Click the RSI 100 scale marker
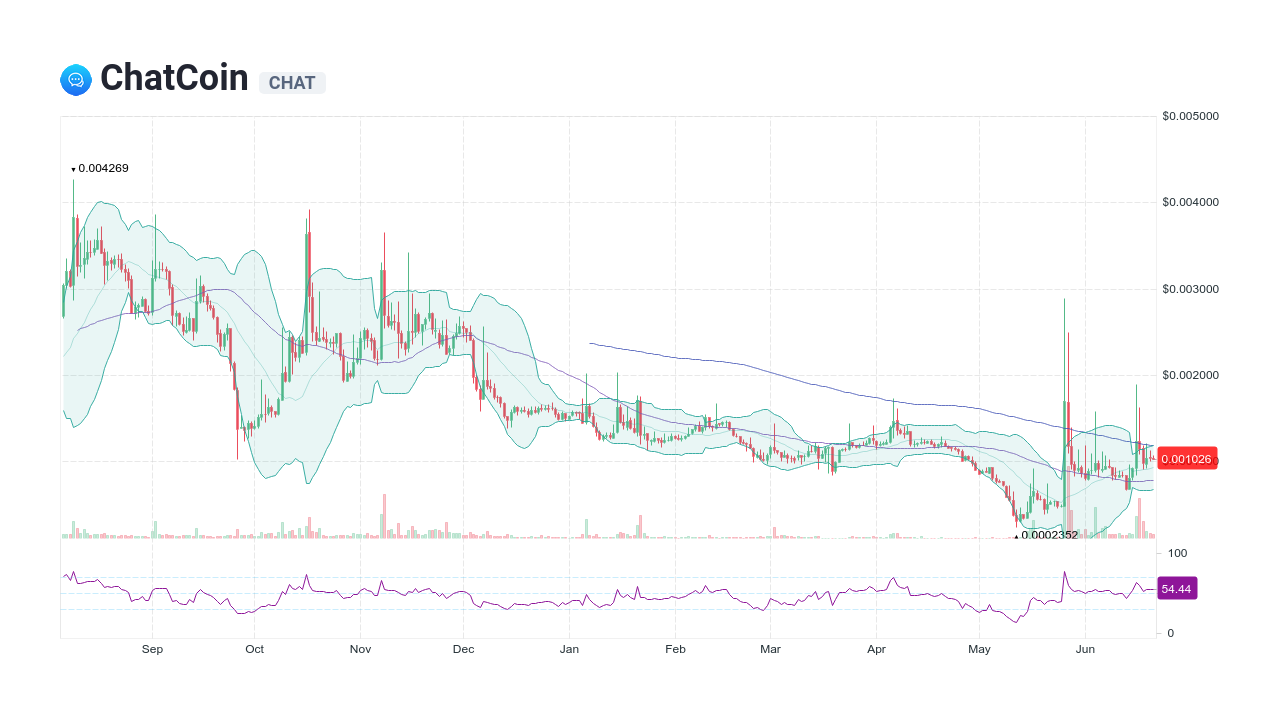Image resolution: width=1280 pixels, height=720 pixels. [1176, 552]
